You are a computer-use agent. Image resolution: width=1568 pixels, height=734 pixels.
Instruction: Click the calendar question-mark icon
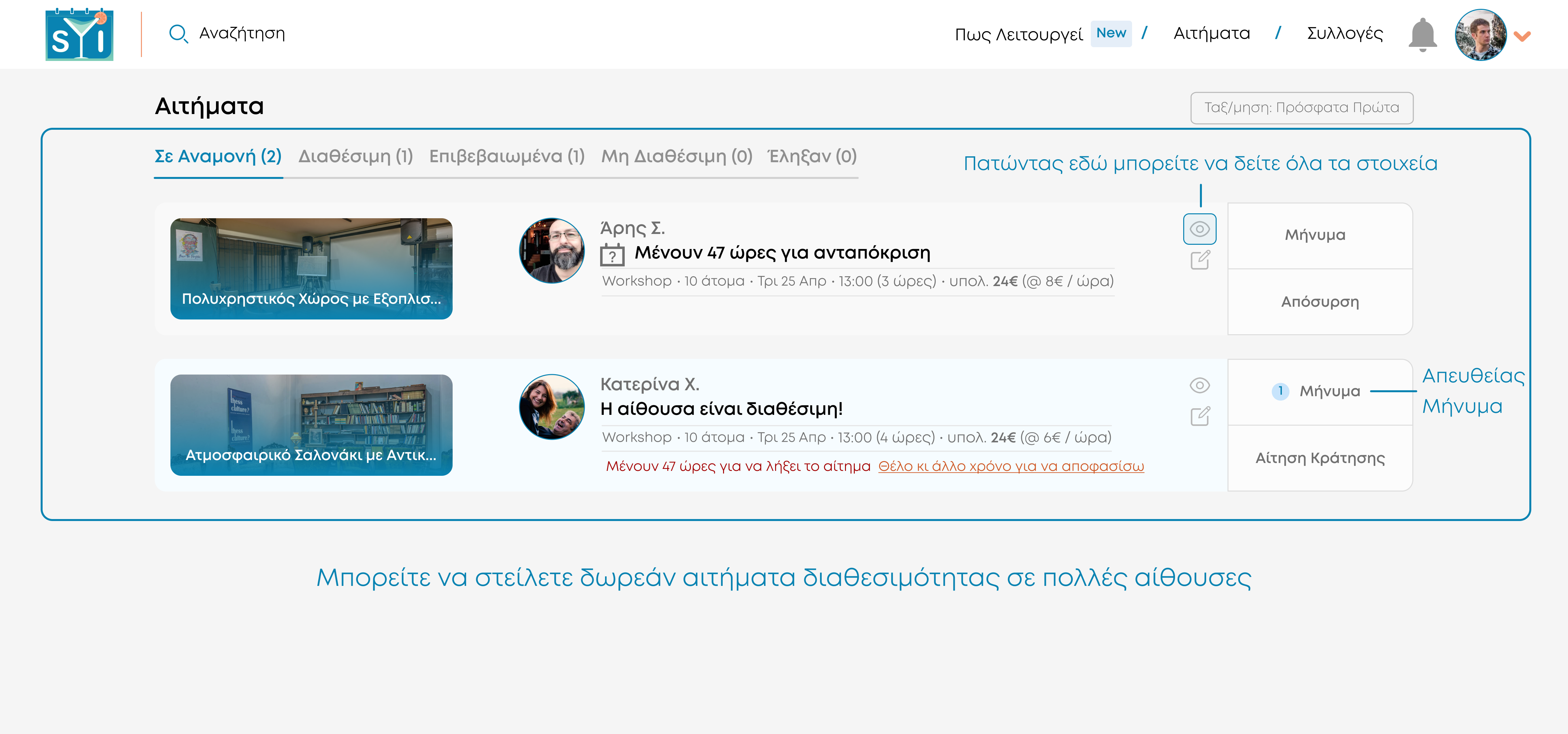[612, 254]
